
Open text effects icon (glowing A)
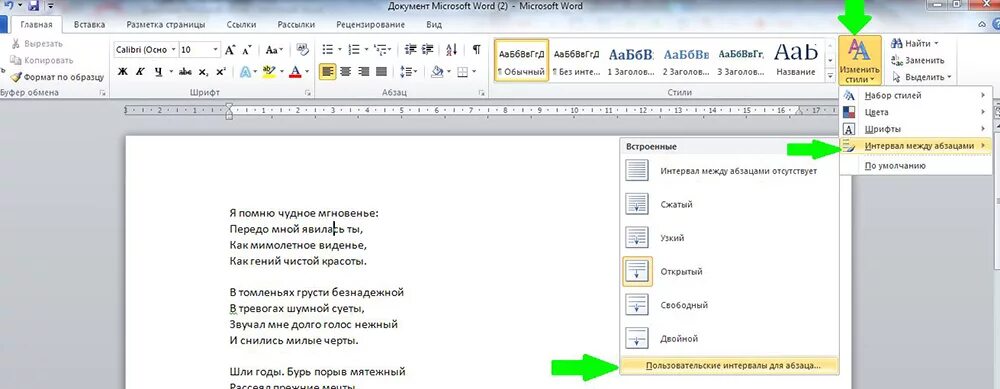[247, 72]
